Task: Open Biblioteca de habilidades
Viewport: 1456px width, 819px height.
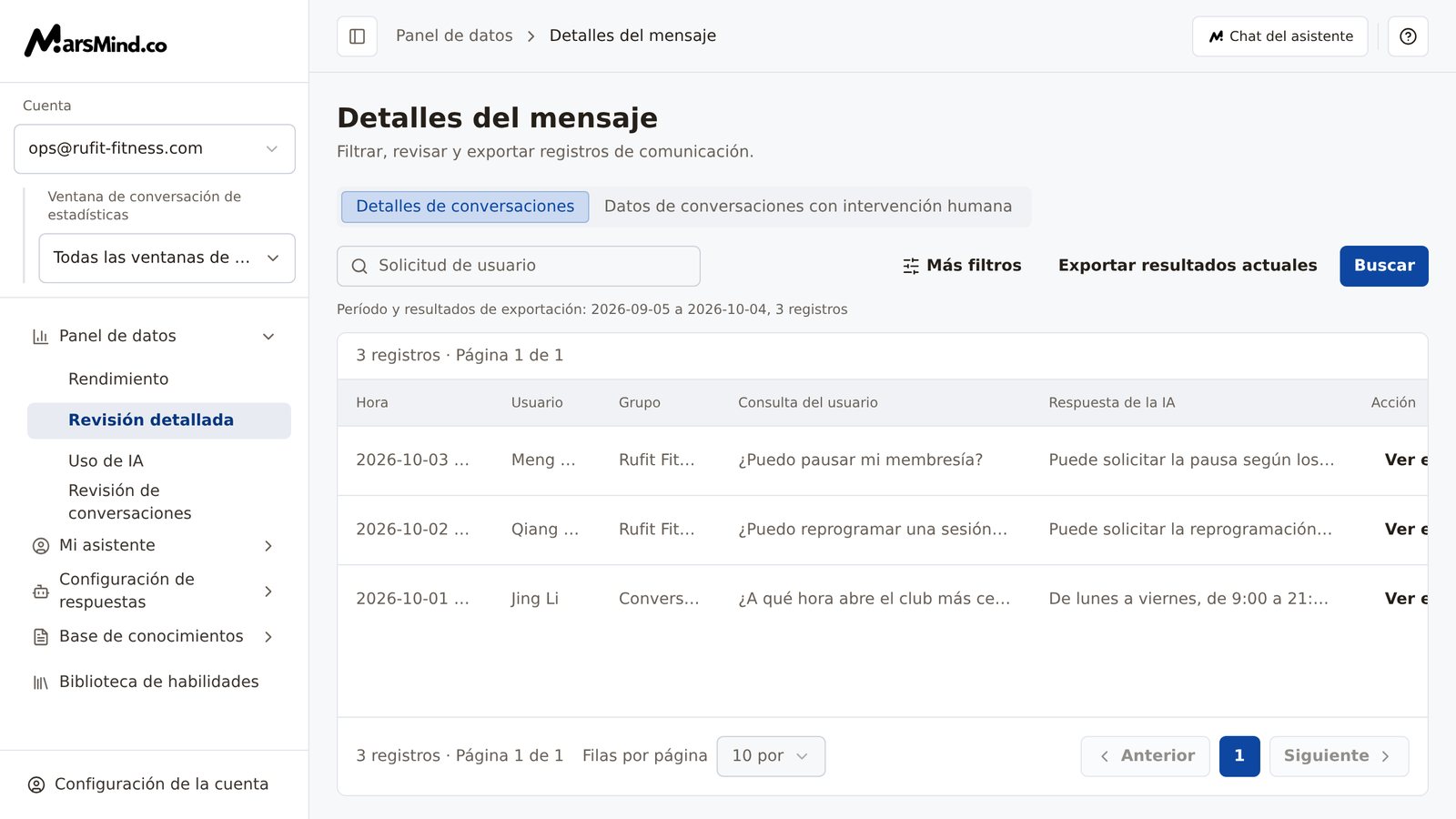Action: coord(158,682)
